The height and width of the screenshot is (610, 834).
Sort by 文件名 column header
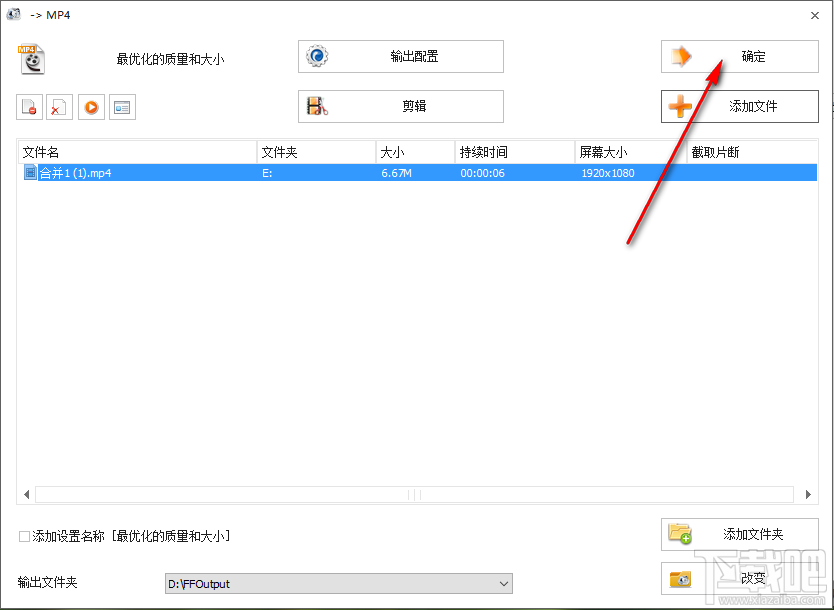pos(137,152)
